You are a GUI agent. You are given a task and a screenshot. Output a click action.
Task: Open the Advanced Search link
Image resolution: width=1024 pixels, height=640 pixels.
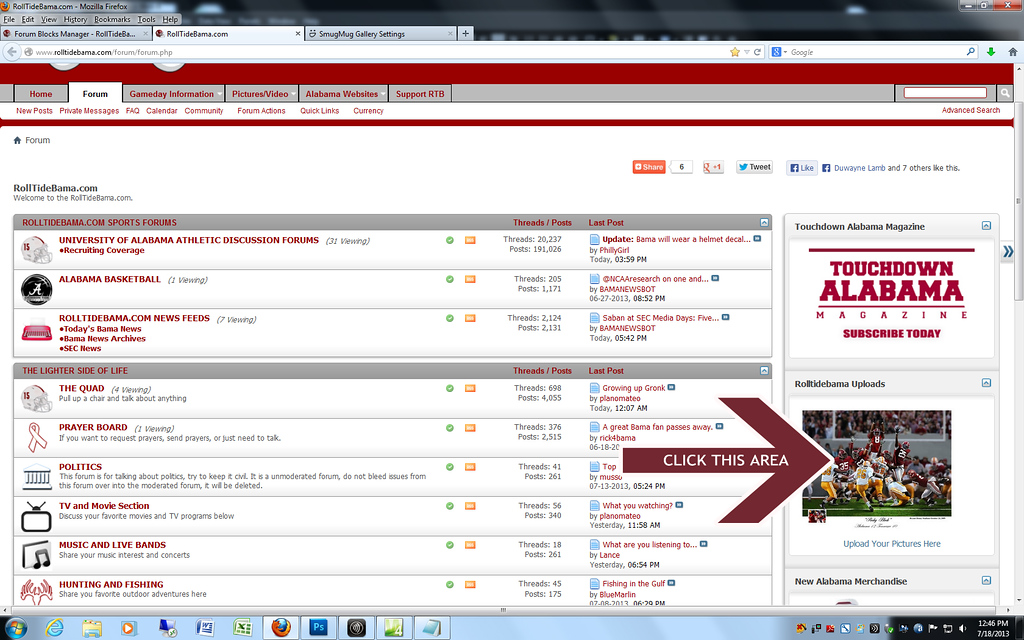(970, 110)
